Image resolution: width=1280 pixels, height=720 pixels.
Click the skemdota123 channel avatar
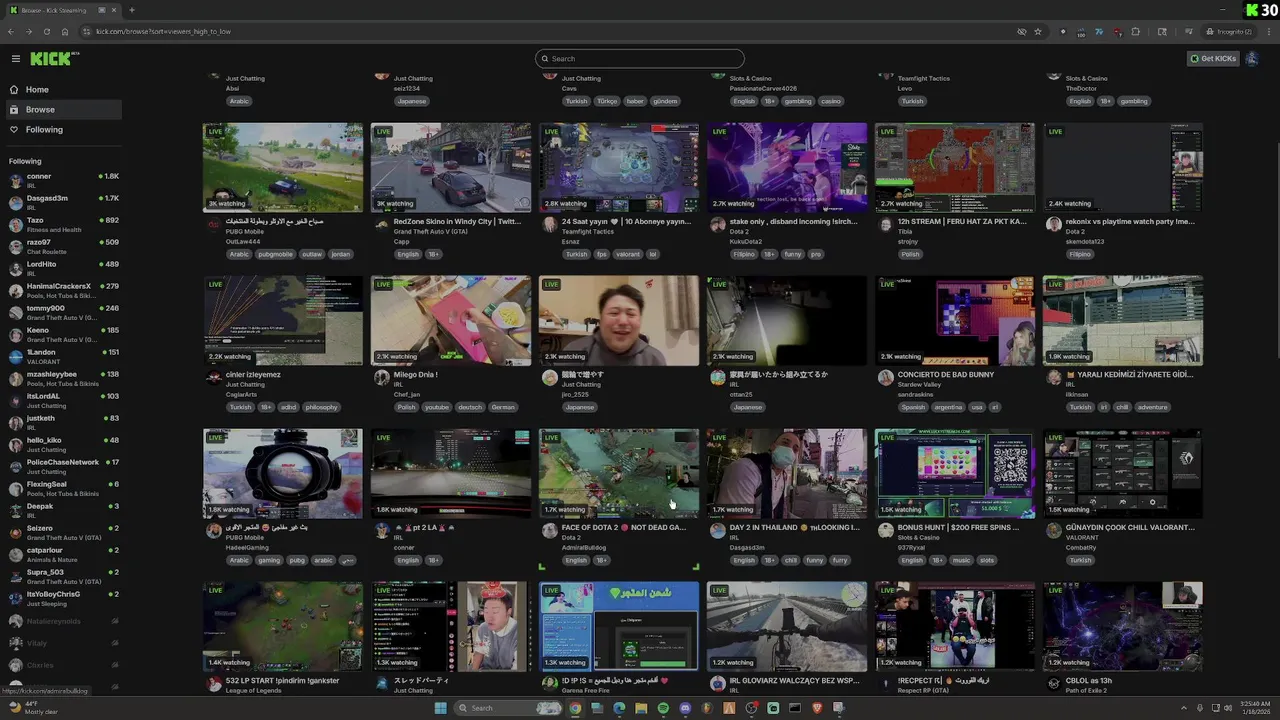[x=1053, y=224]
